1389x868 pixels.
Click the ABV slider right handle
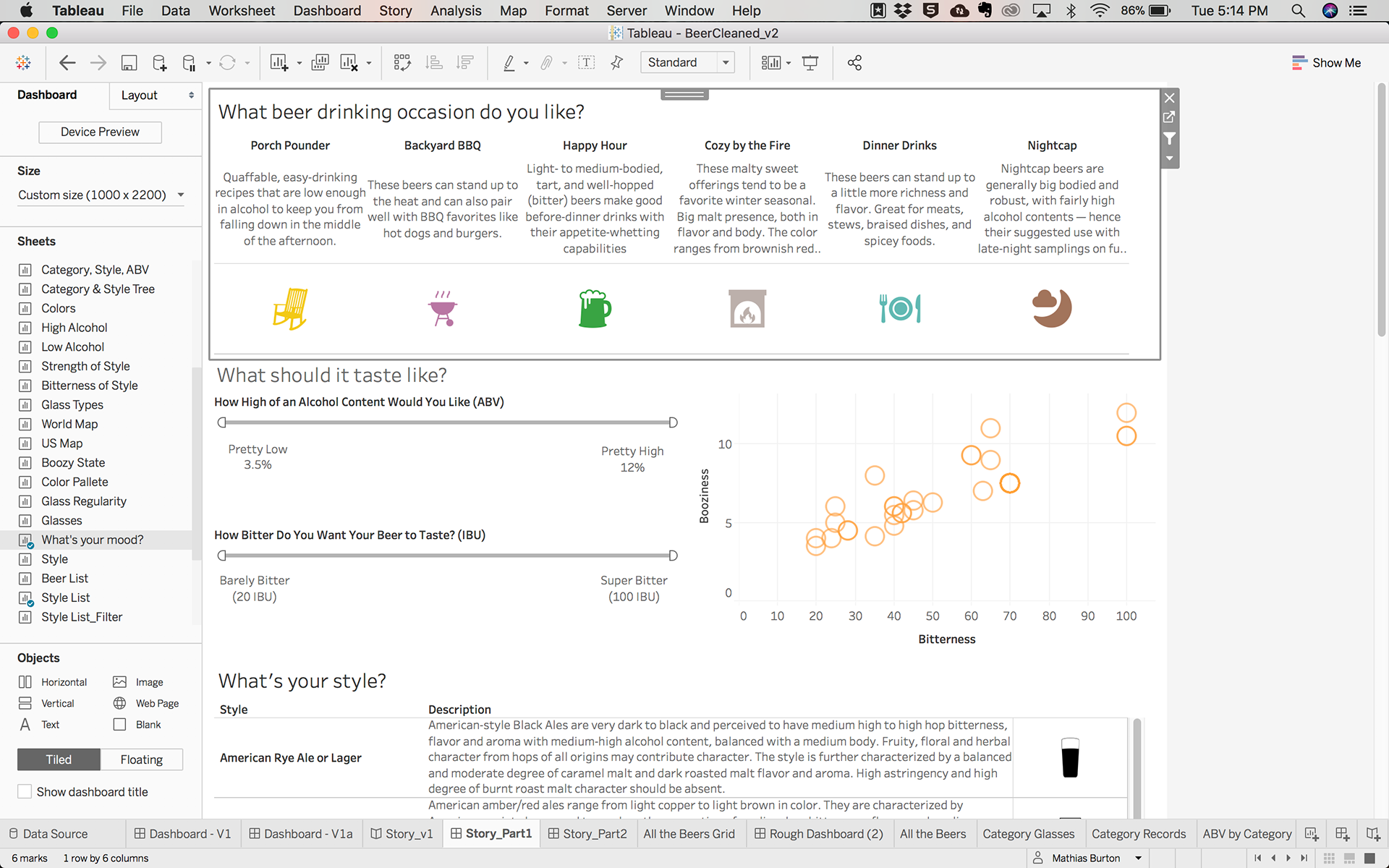(x=673, y=422)
